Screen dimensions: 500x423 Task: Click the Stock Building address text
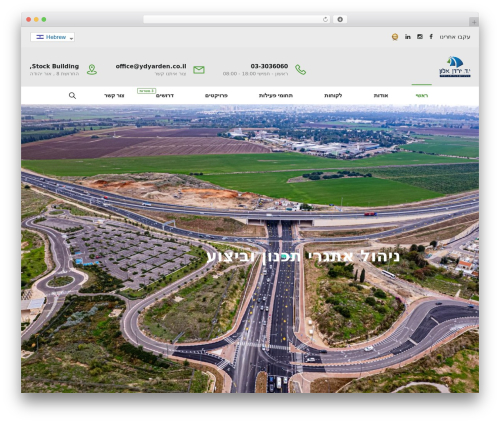55,66
